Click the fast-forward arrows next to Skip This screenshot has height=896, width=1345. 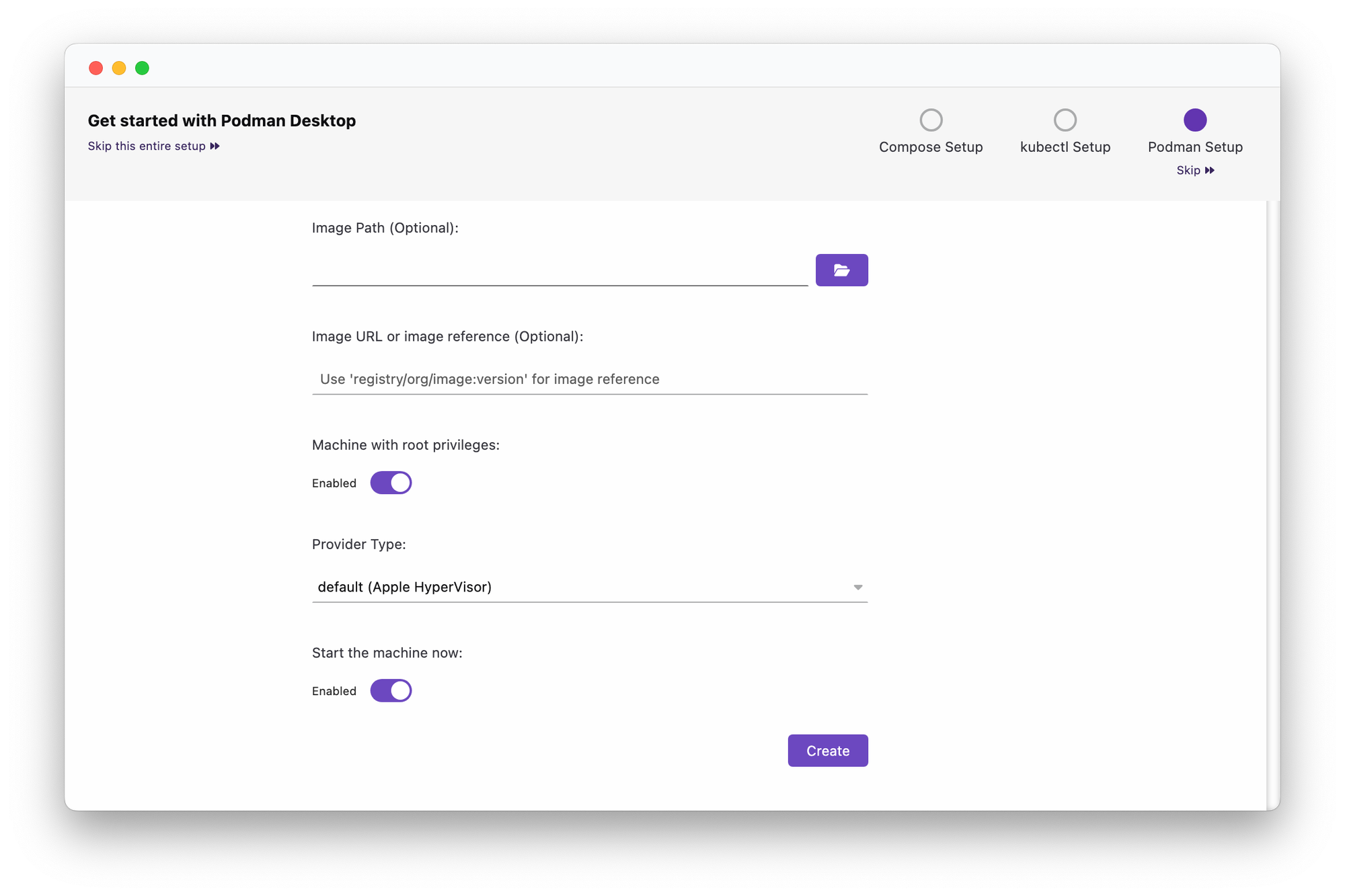(1210, 170)
